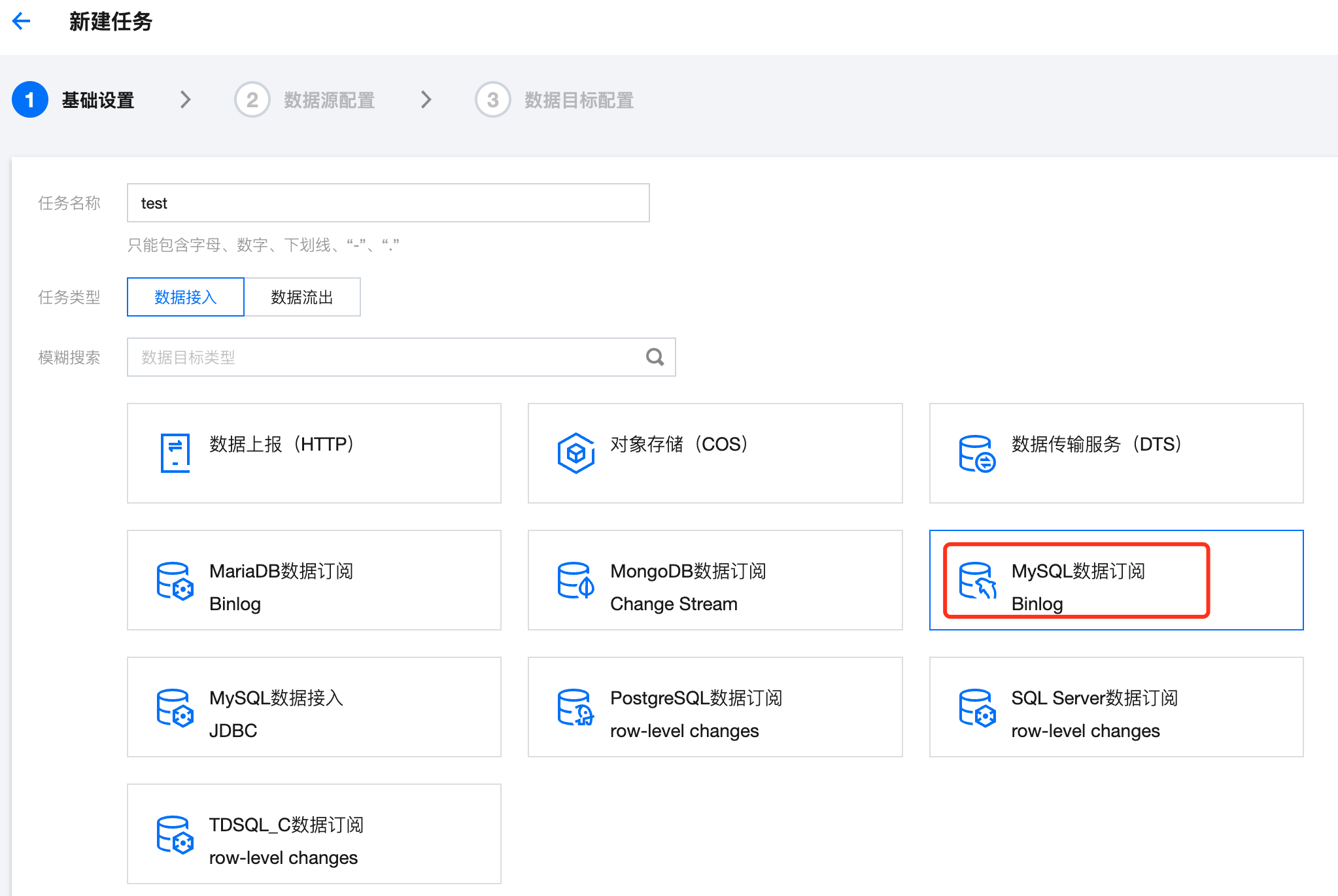Choose MySQL数据接入 JDBC card
1338x896 pixels.
[x=315, y=707]
